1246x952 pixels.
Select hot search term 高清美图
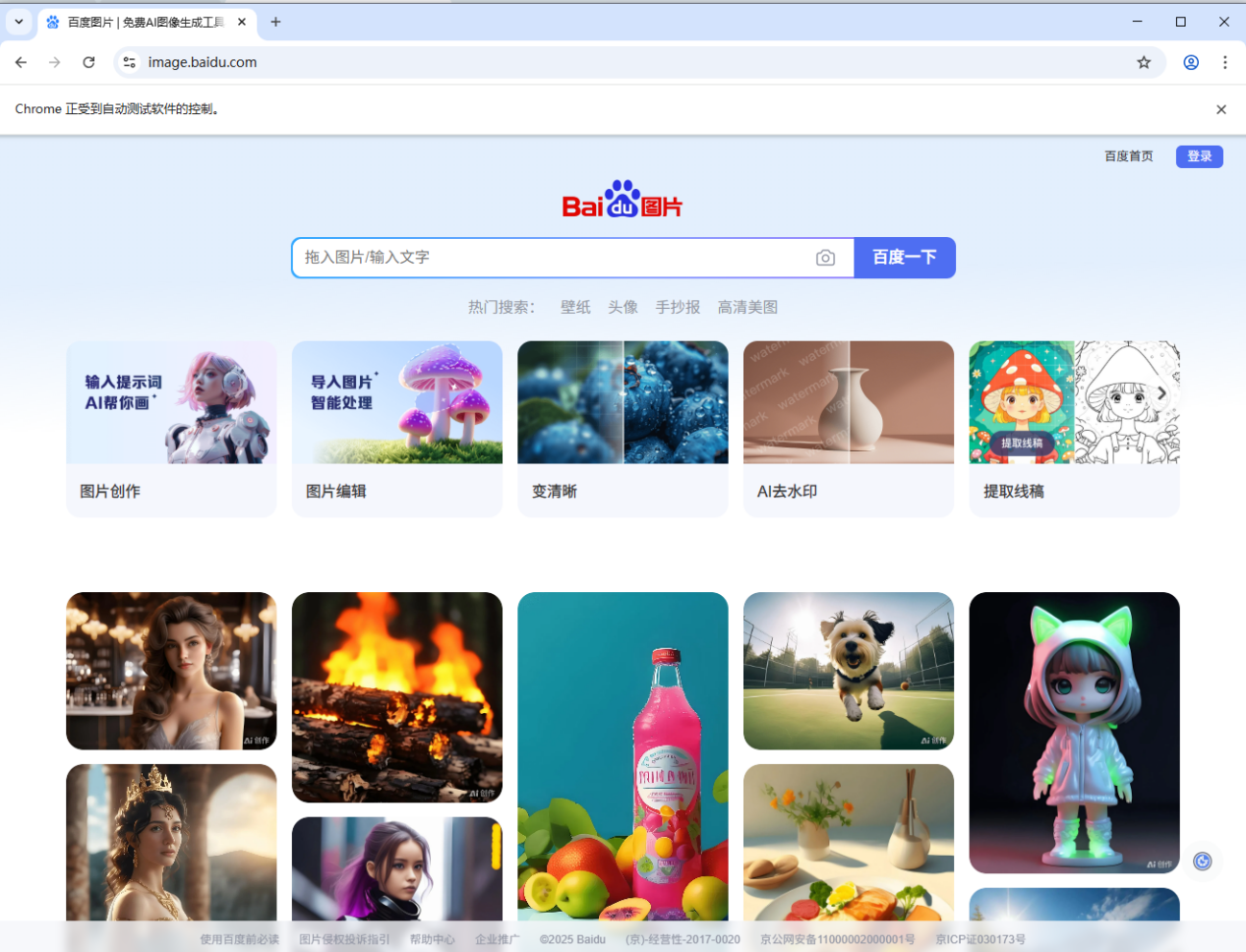747,308
